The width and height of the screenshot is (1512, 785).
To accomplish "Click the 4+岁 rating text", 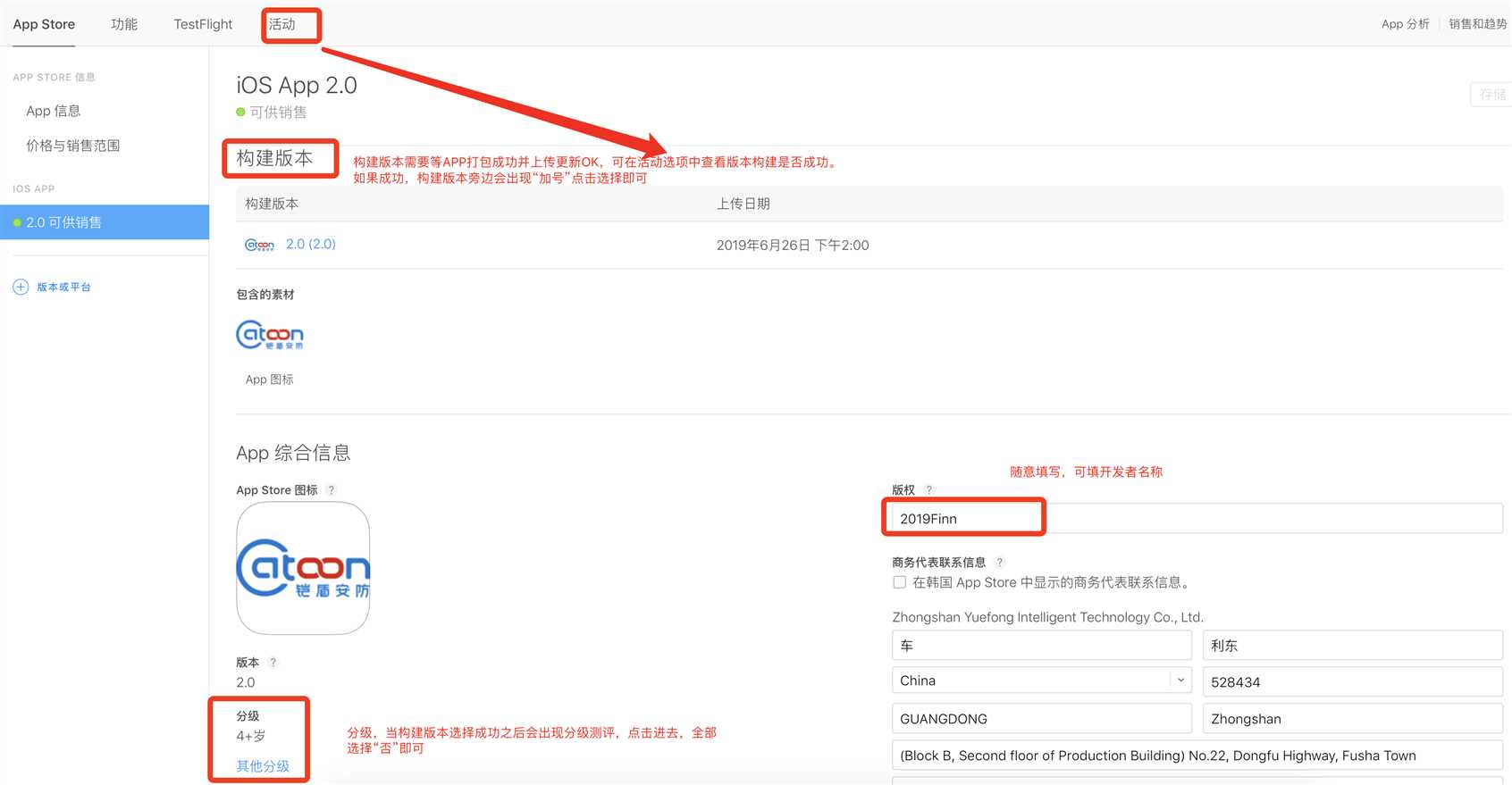I will pyautogui.click(x=251, y=736).
